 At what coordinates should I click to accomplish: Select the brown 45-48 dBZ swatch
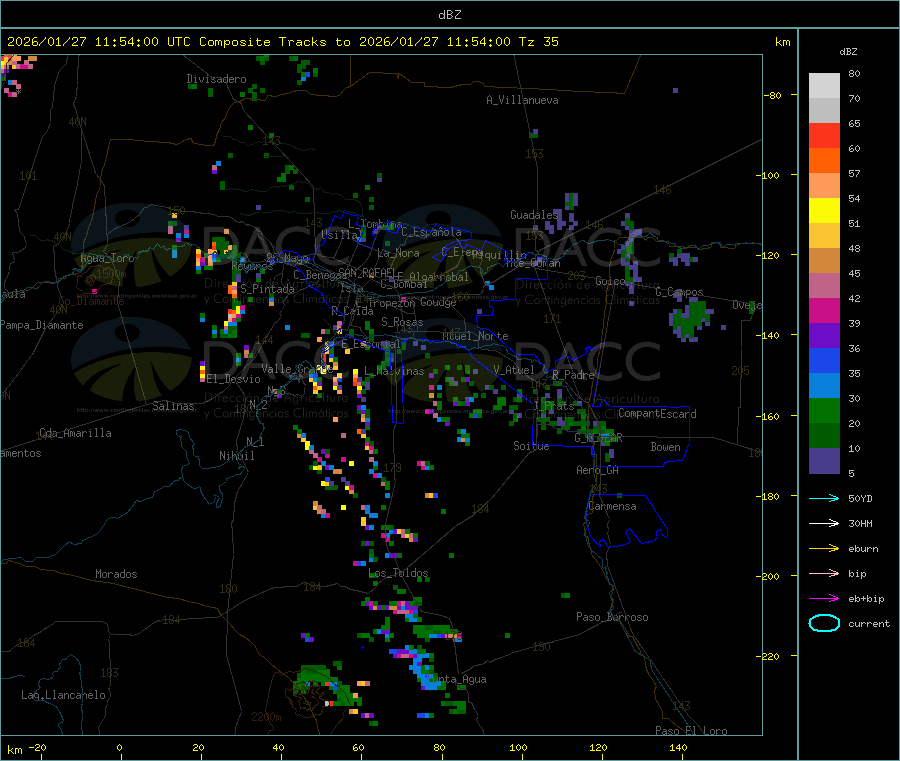824,261
